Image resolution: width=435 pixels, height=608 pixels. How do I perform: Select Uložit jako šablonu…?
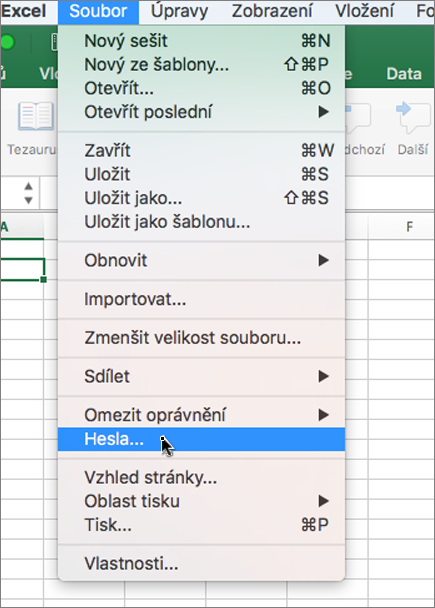pos(201,222)
